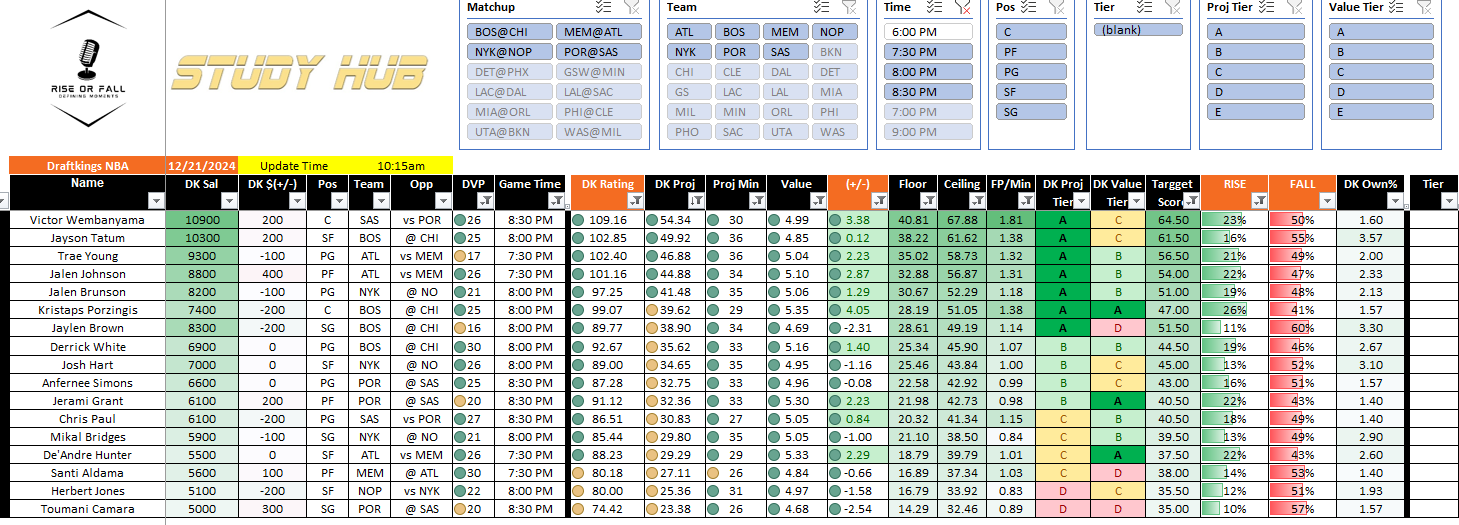Image resolution: width=1459 pixels, height=525 pixels.
Task: Select the 10:15am update time cell
Action: tap(401, 165)
